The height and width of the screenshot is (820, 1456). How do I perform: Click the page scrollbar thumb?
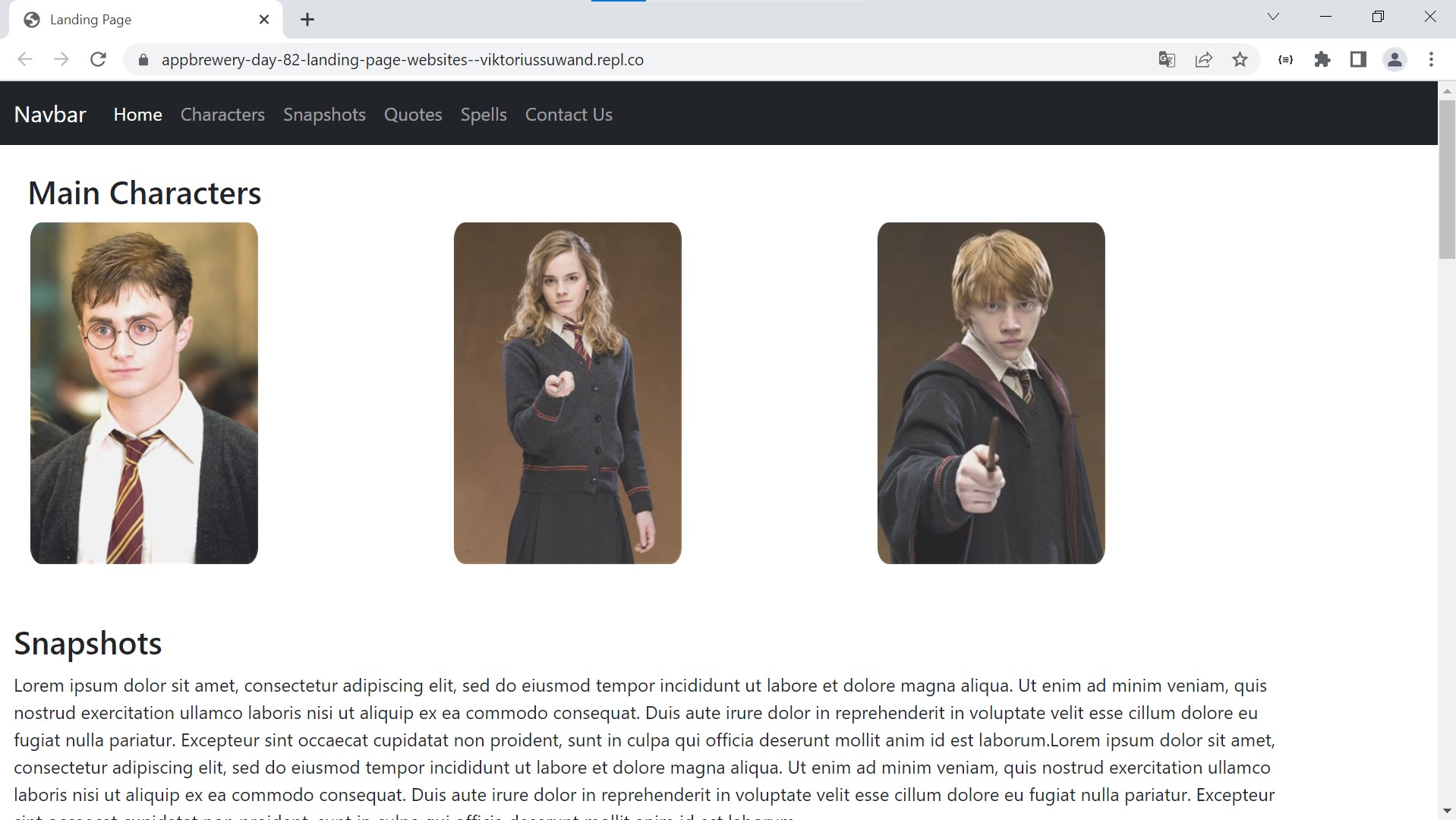click(1447, 179)
